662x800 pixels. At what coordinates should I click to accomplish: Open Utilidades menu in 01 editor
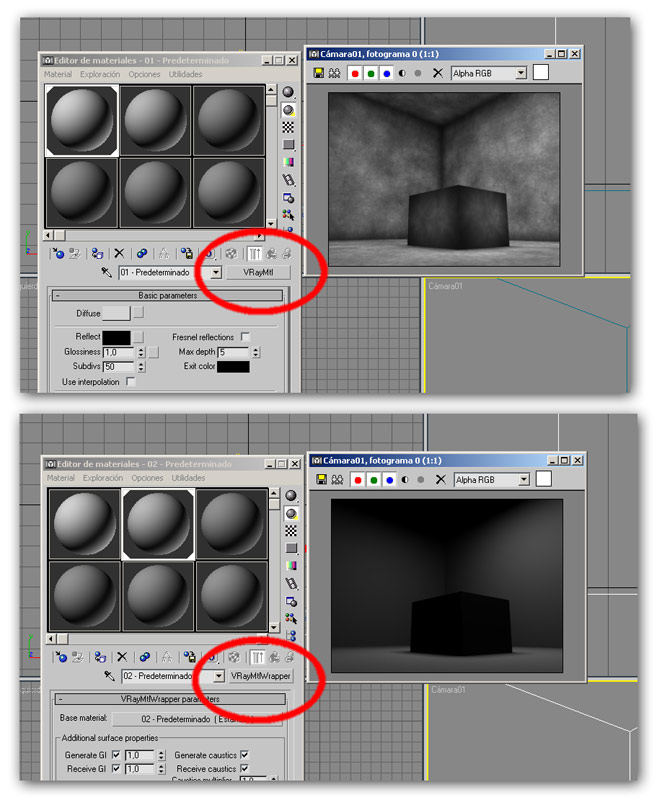185,74
